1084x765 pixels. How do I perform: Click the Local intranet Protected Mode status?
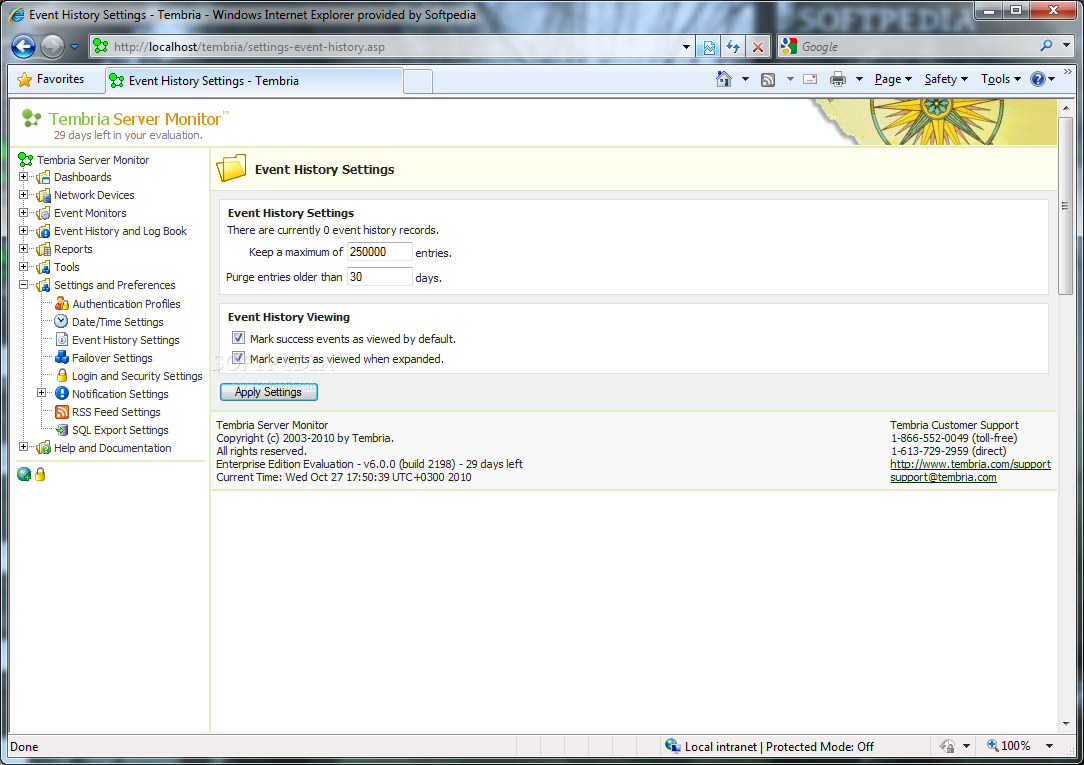(769, 746)
